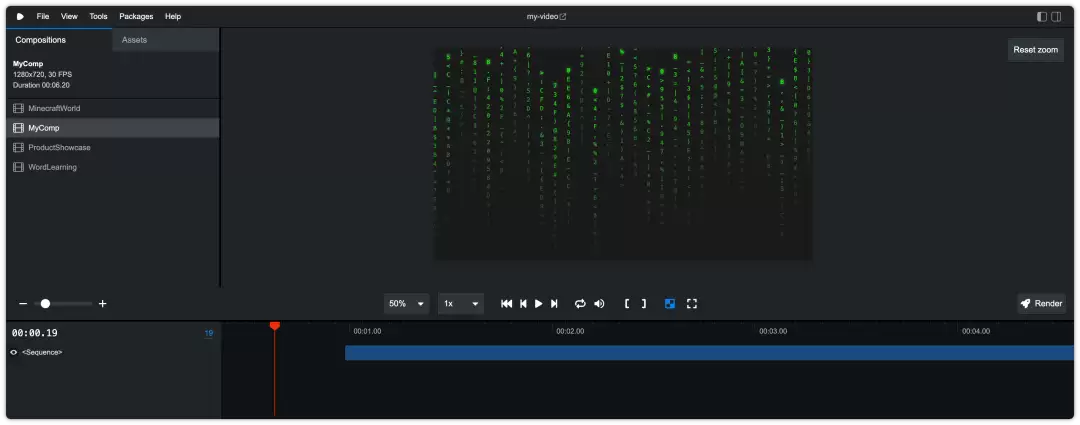The height and width of the screenshot is (425, 1080).
Task: Click the Render button
Action: click(x=1041, y=304)
